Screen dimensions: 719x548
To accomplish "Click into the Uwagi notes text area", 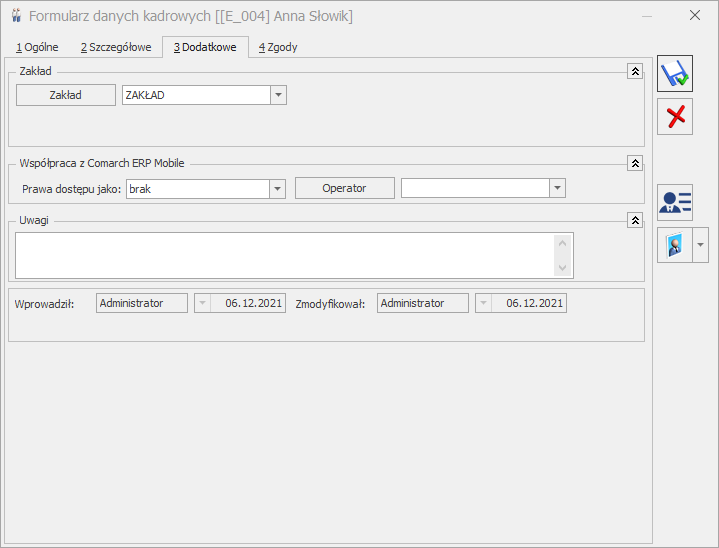I will pyautogui.click(x=284, y=255).
